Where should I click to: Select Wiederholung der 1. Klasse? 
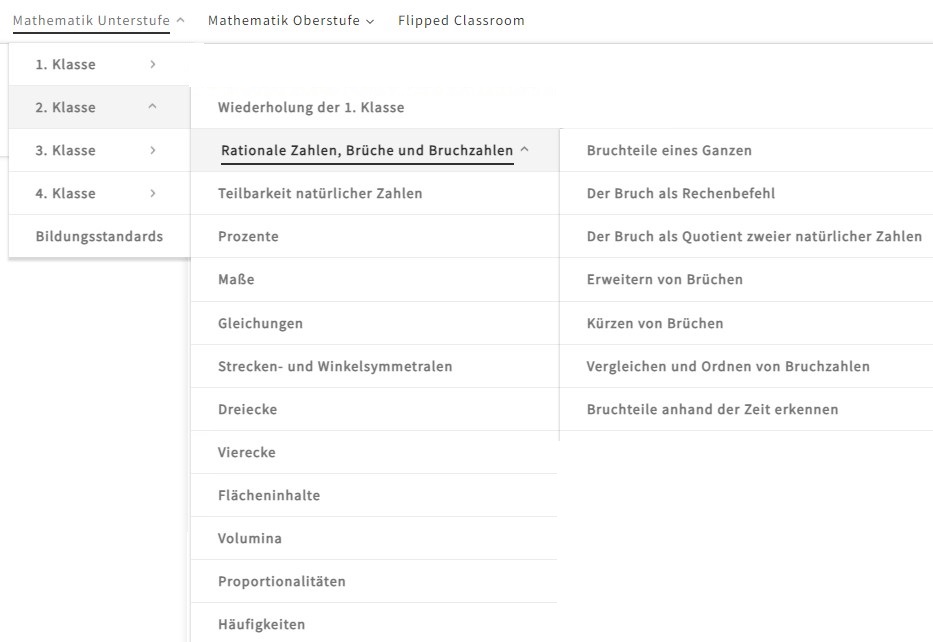311,108
